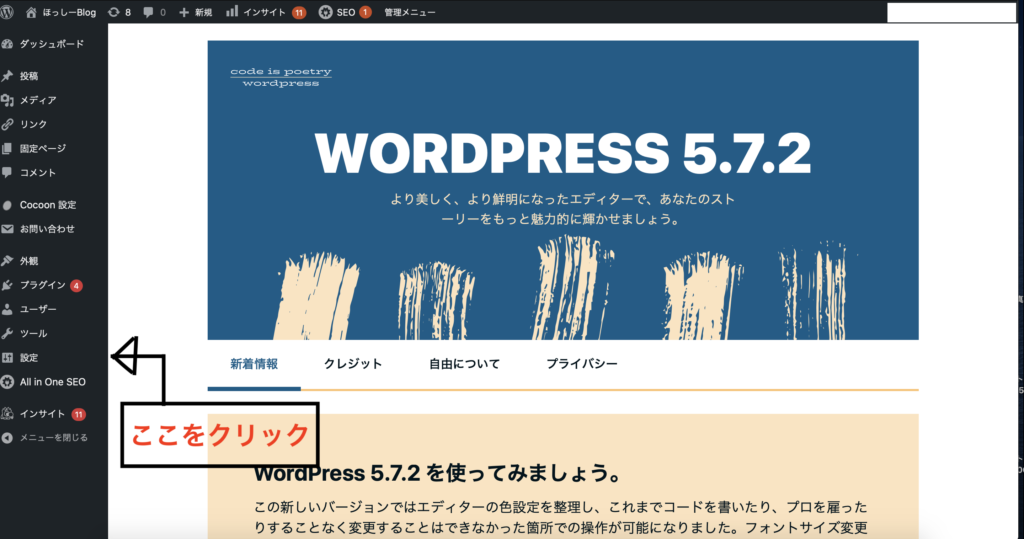The width and height of the screenshot is (1024, 539).
Task: Click the pushpin icon for 投稿
Action: (x=7, y=76)
